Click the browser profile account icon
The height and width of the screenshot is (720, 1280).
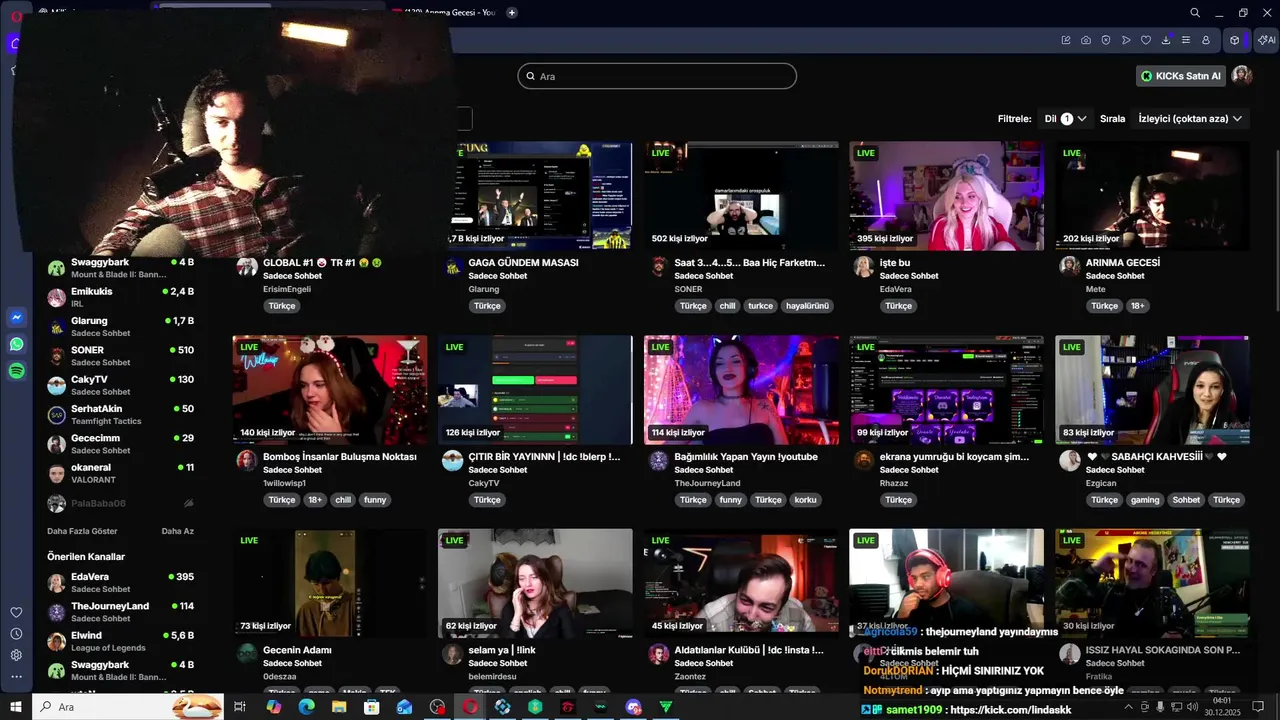1206,40
